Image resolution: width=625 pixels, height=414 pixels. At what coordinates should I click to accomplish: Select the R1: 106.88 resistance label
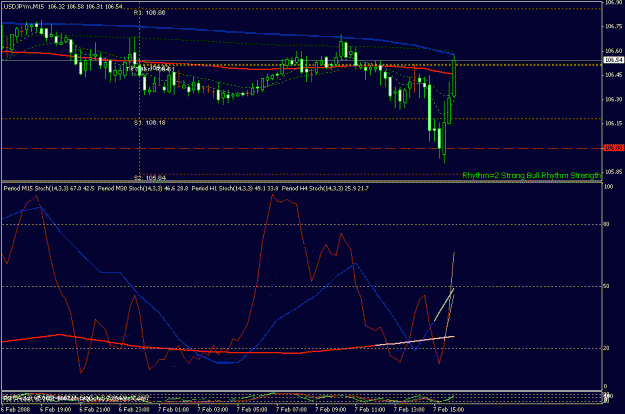[149, 13]
